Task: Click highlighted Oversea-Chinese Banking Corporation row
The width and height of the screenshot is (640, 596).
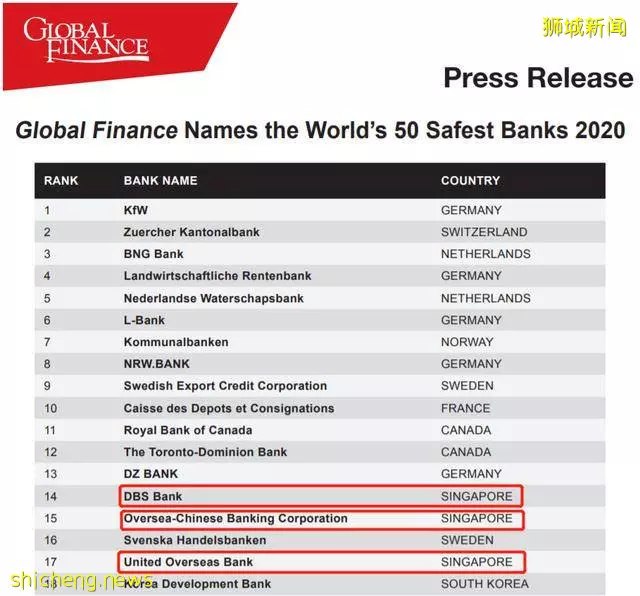Action: click(322, 519)
